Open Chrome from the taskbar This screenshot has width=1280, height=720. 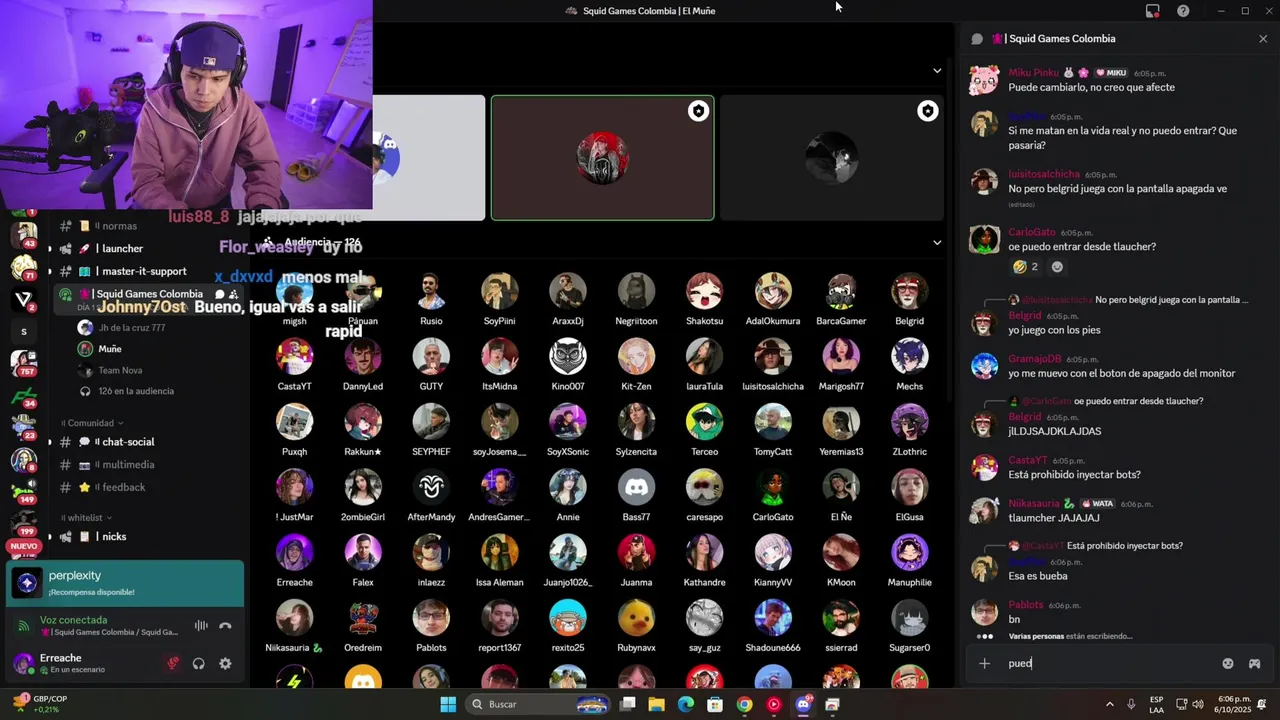point(744,704)
